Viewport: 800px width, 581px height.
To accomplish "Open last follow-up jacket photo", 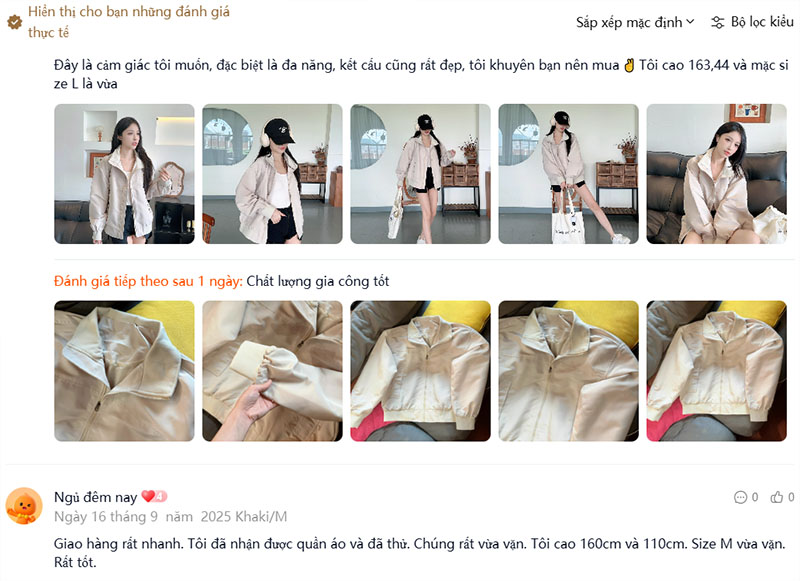I will click(716, 371).
